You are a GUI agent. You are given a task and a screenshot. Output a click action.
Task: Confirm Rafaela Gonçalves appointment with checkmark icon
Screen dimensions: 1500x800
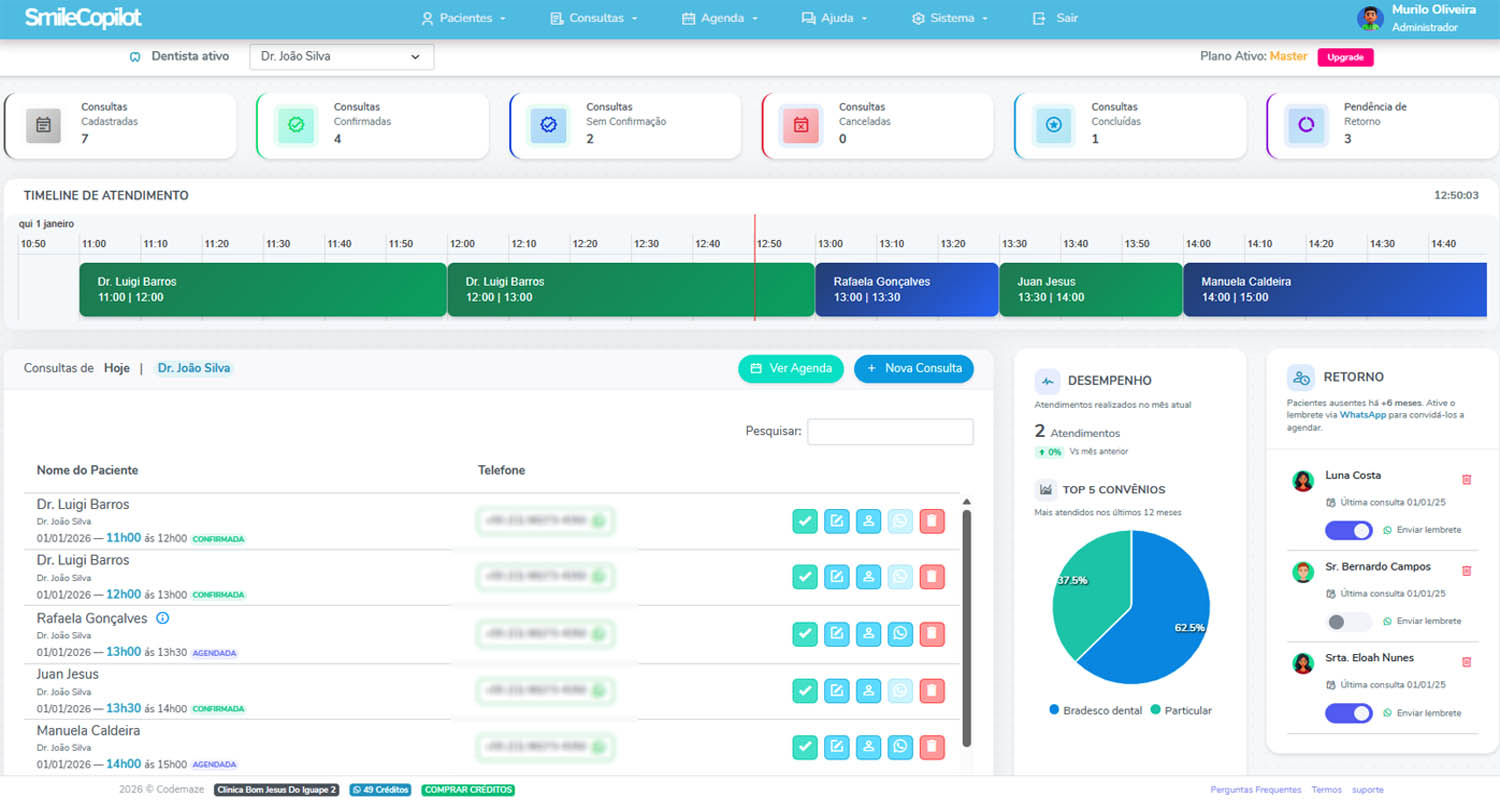pyautogui.click(x=805, y=634)
